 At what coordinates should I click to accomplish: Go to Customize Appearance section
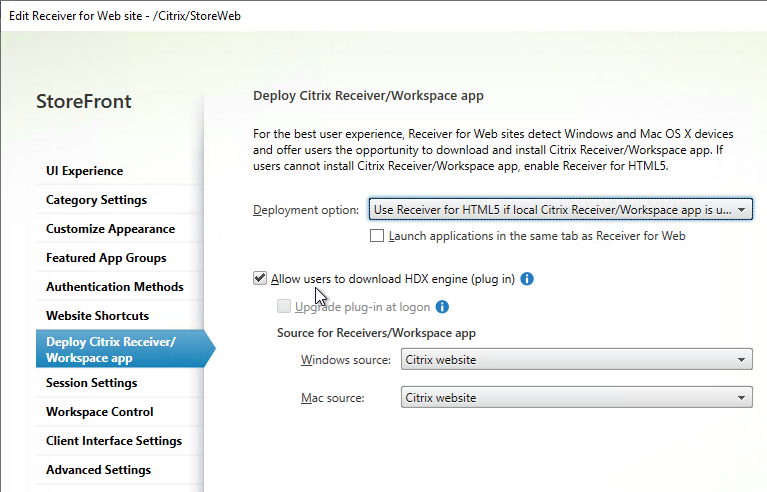pyautogui.click(x=120, y=229)
